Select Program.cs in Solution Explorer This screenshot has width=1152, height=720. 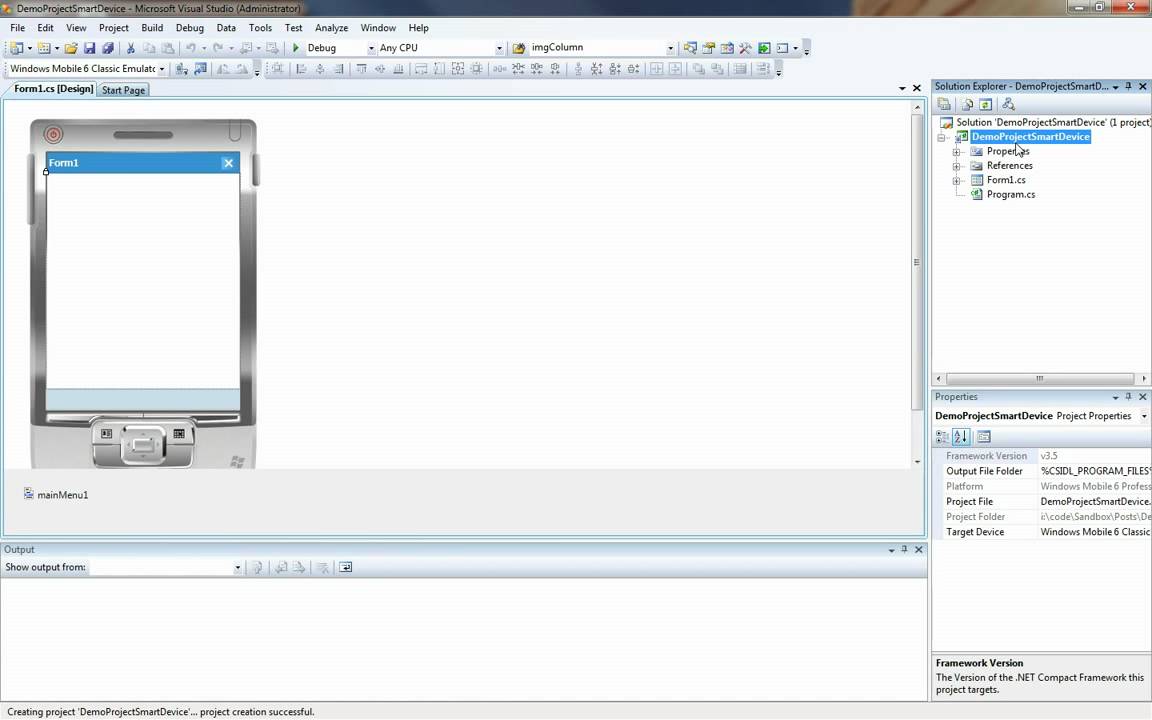tap(1011, 195)
